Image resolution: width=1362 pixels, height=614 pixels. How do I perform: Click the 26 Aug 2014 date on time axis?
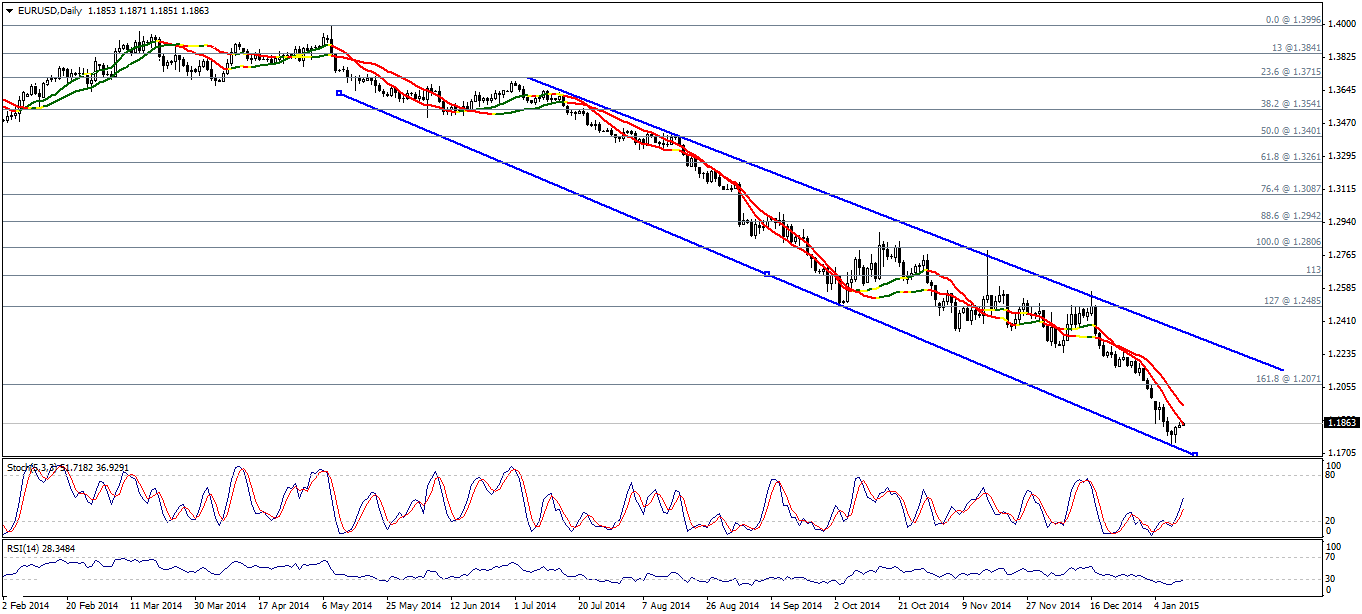(x=731, y=606)
